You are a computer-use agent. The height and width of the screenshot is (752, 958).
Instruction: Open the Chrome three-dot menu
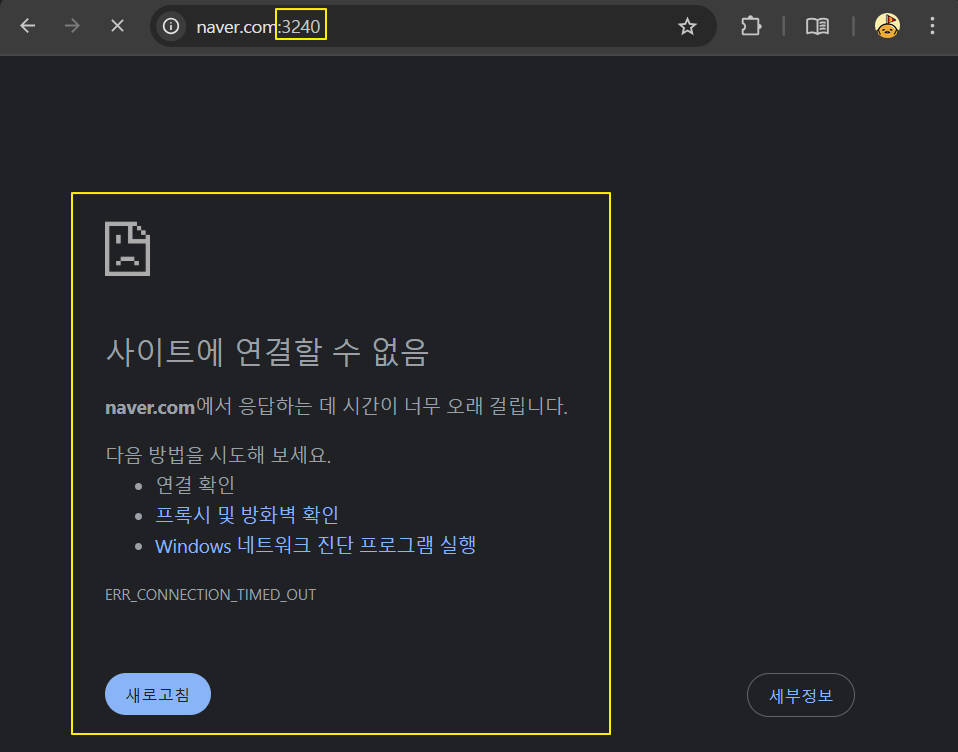932,26
